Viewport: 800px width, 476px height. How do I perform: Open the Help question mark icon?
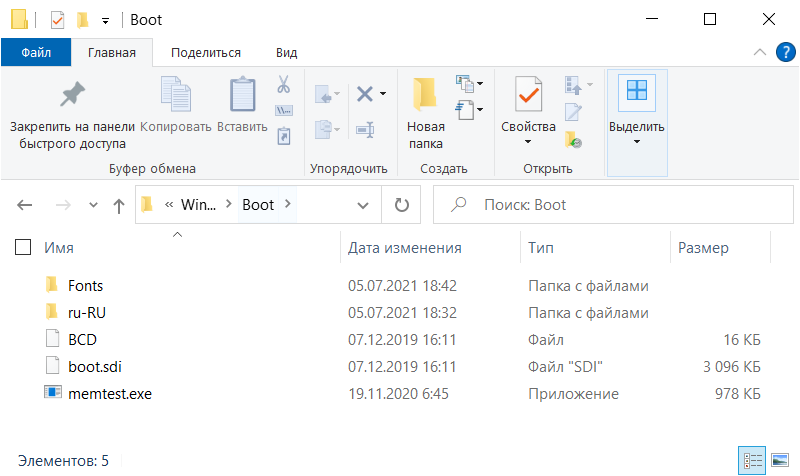(x=786, y=52)
